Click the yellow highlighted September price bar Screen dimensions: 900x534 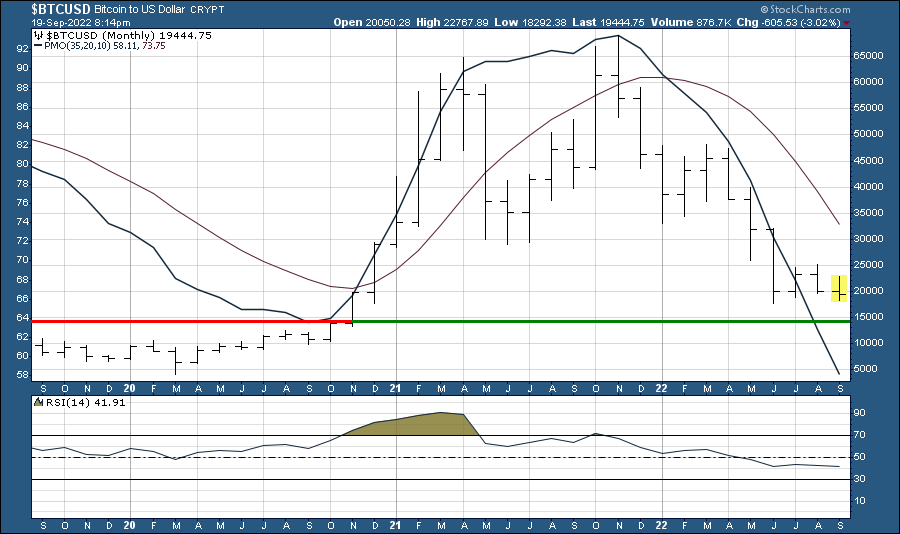840,288
